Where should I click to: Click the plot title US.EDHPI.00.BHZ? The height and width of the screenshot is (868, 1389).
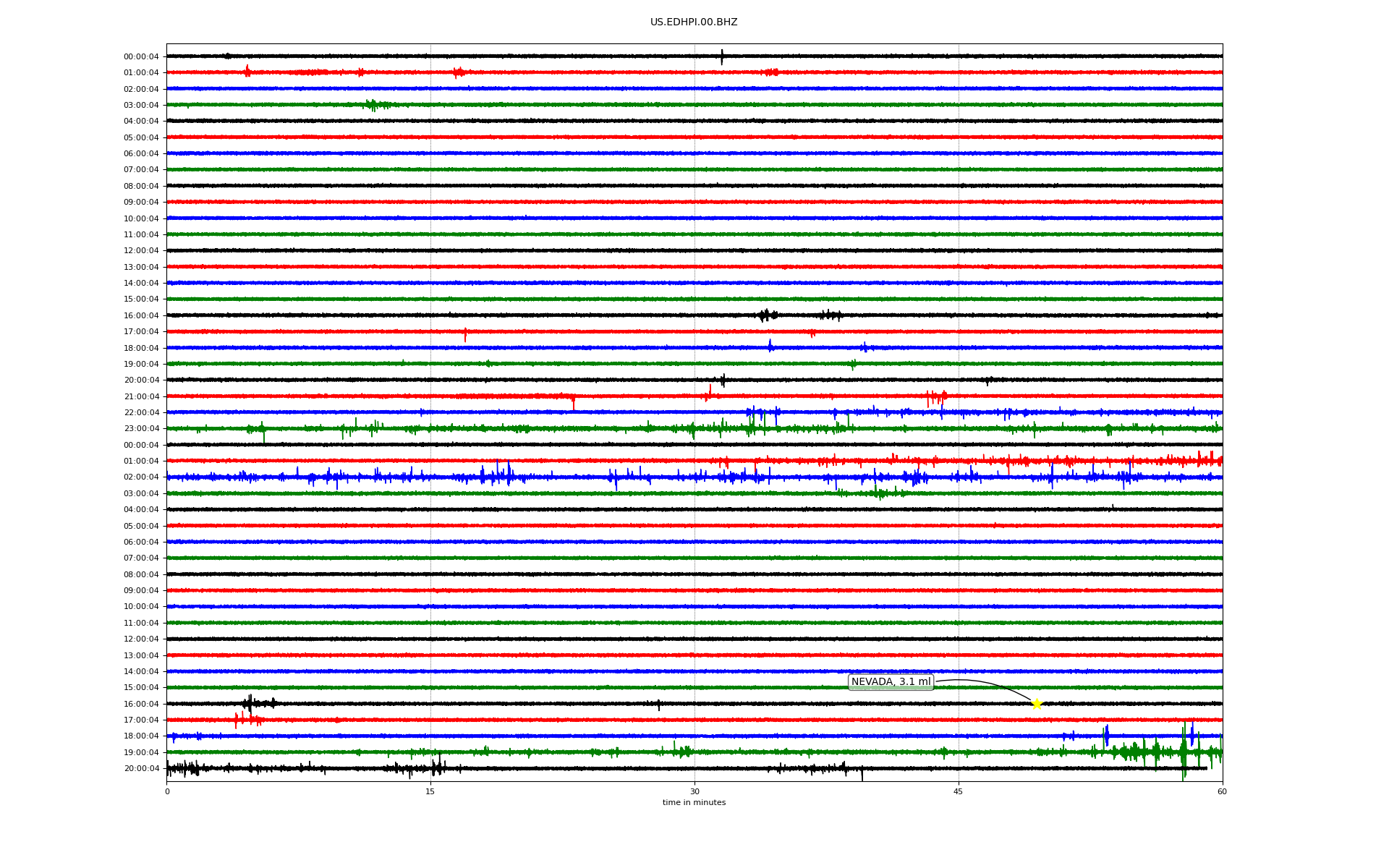pyautogui.click(x=693, y=22)
